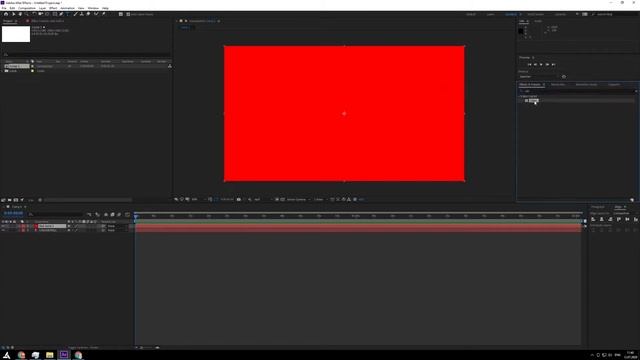Open Preview shortcut Spacebar dropdown
The image size is (640, 360).
[x=539, y=76]
